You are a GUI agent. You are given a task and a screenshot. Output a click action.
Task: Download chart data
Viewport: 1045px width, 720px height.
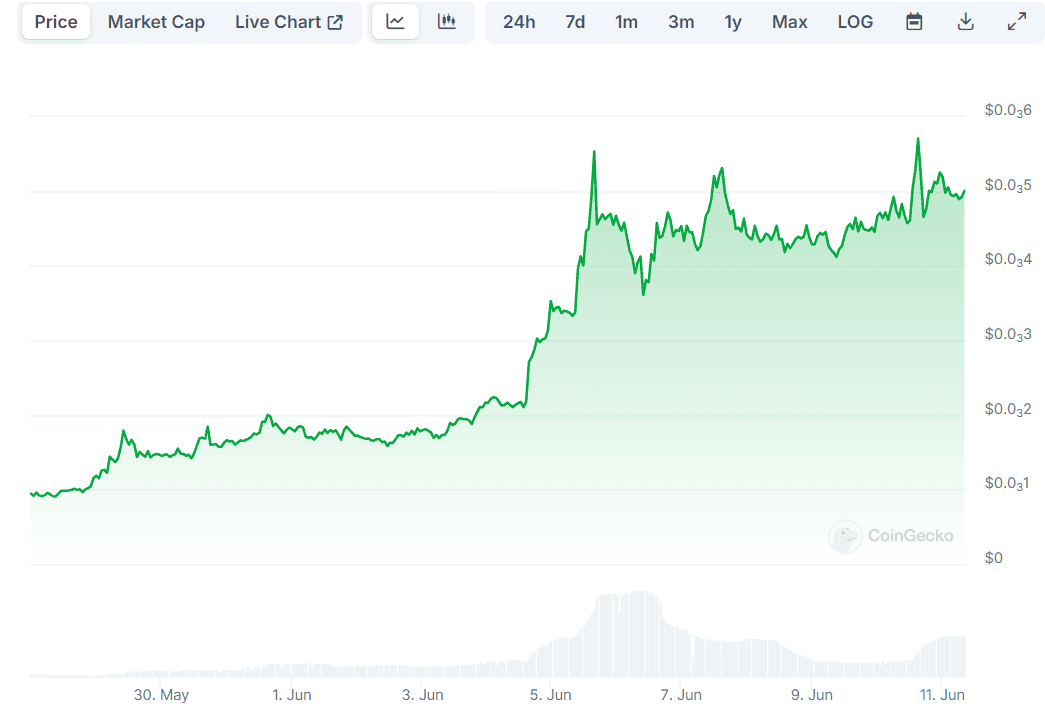pos(965,22)
